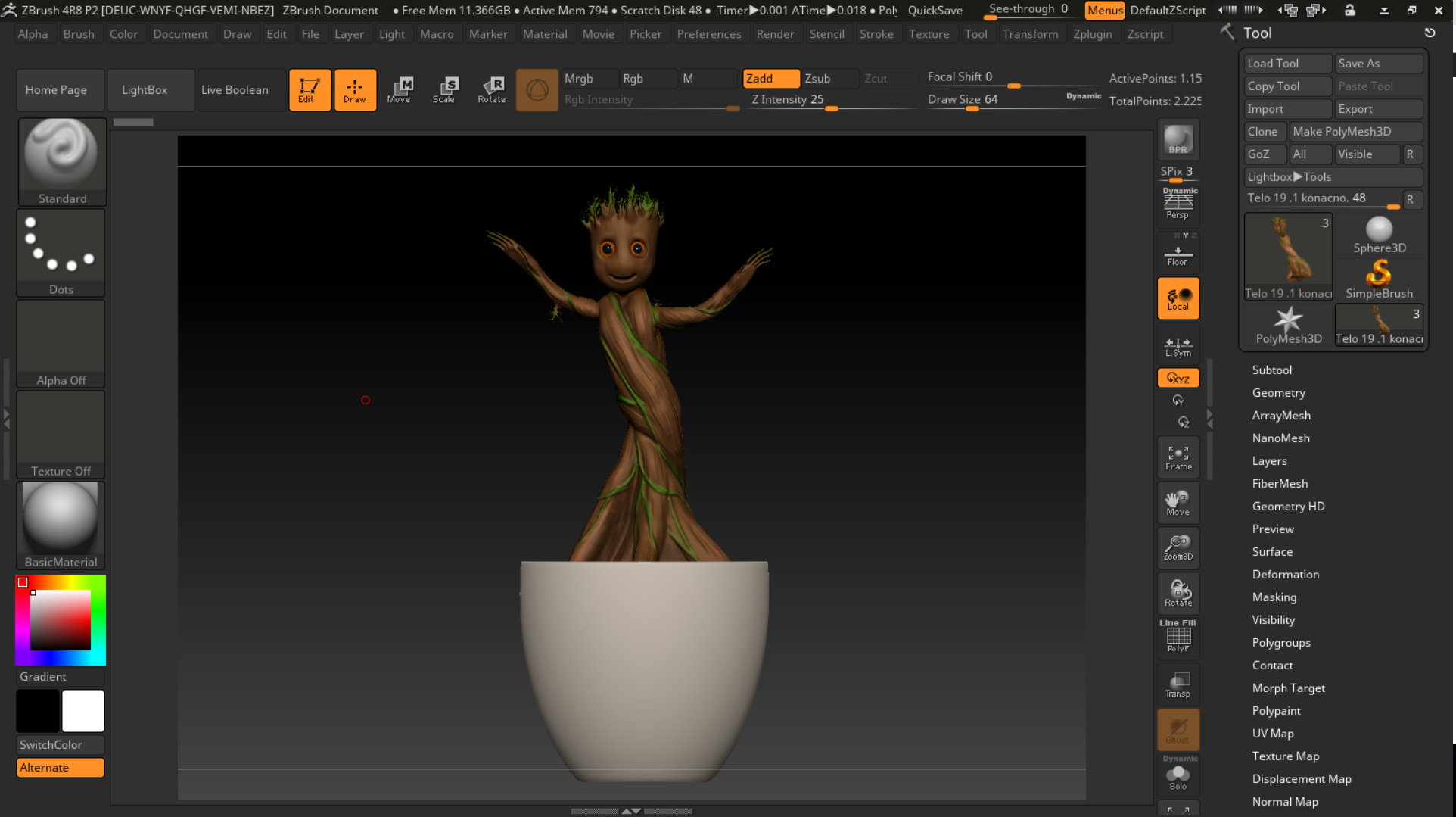Toggle Transp transparency mode
The image size is (1456, 817).
point(1178,684)
